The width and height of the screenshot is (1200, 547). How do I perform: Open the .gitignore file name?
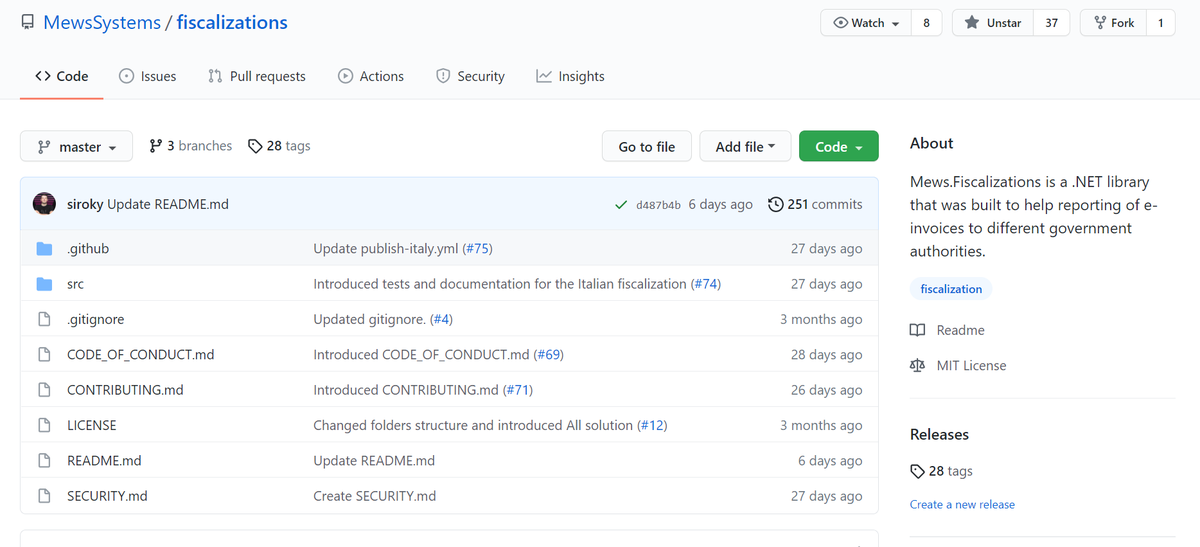(96, 319)
